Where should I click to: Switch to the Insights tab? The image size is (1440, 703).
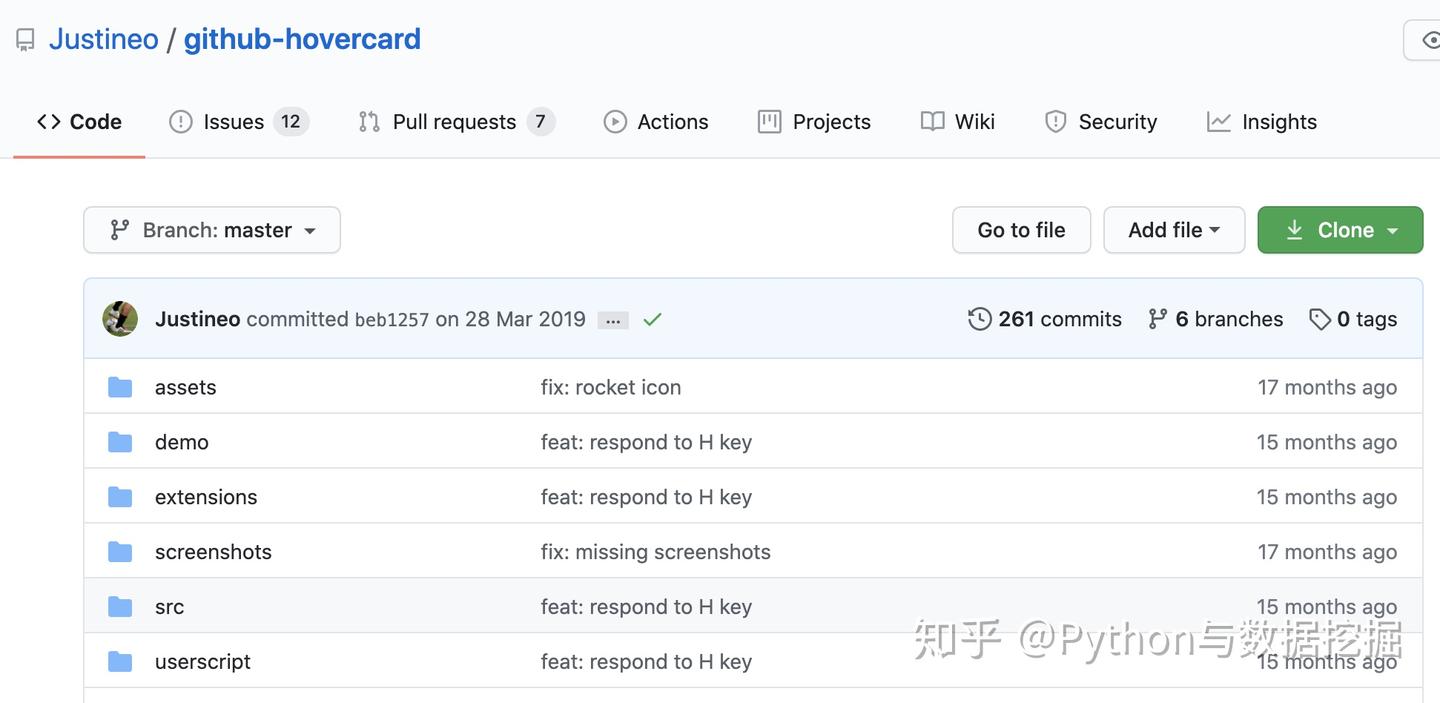pos(1278,121)
